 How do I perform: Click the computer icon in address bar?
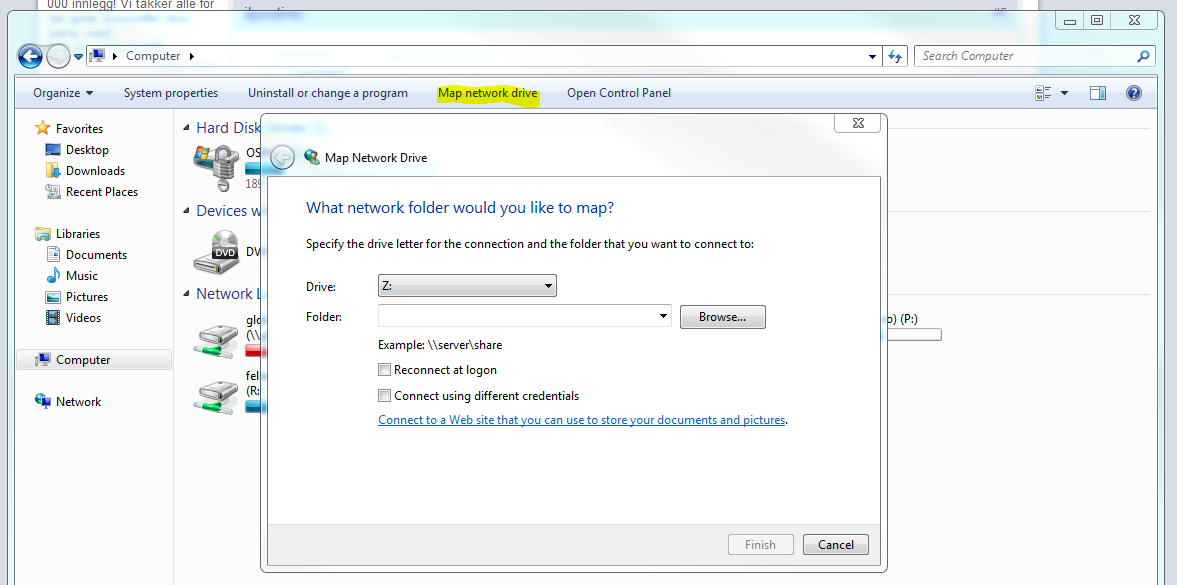pos(97,56)
